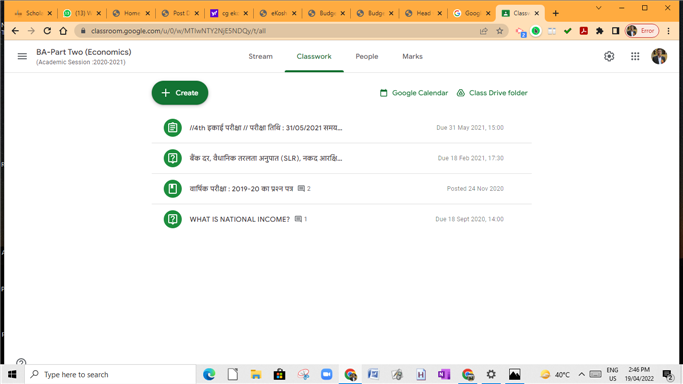Open Windows Start menu
Image resolution: width=683 pixels, height=384 pixels.
point(12,374)
